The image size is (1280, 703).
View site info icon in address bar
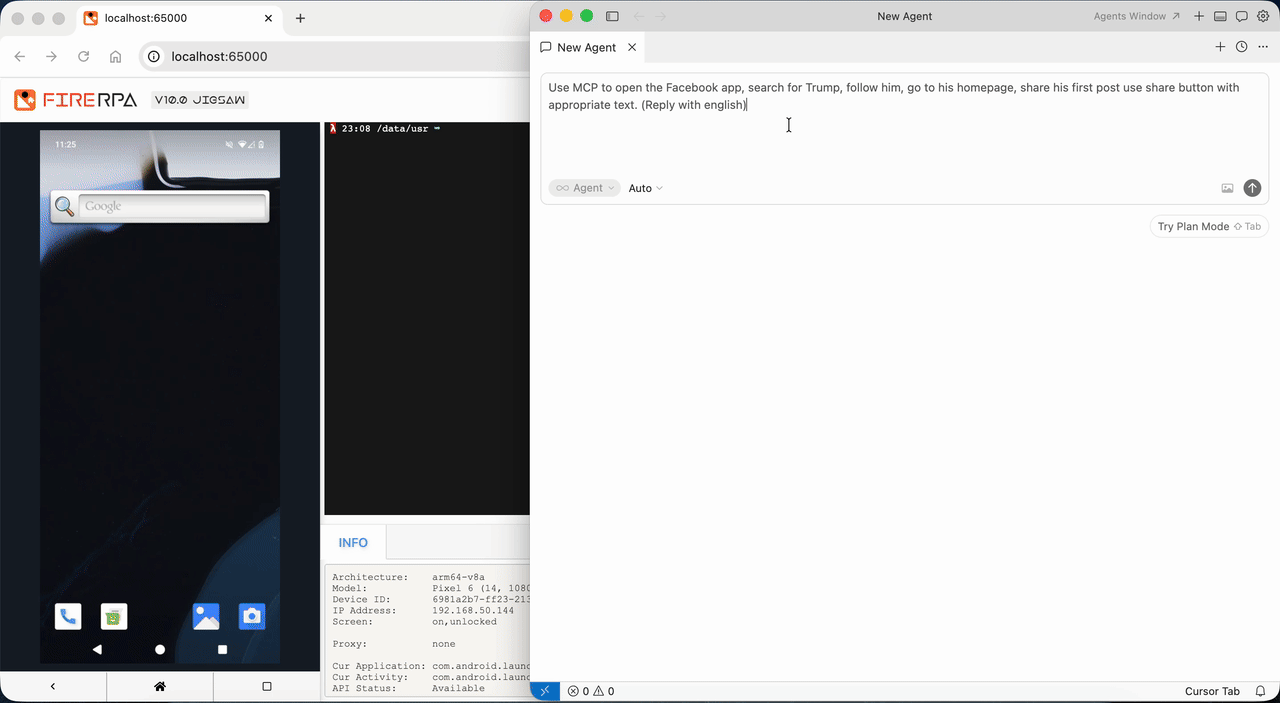pos(154,57)
